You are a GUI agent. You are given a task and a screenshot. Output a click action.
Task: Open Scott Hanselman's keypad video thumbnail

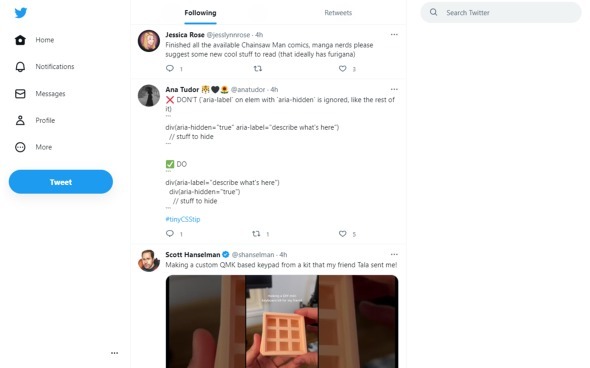(282, 321)
